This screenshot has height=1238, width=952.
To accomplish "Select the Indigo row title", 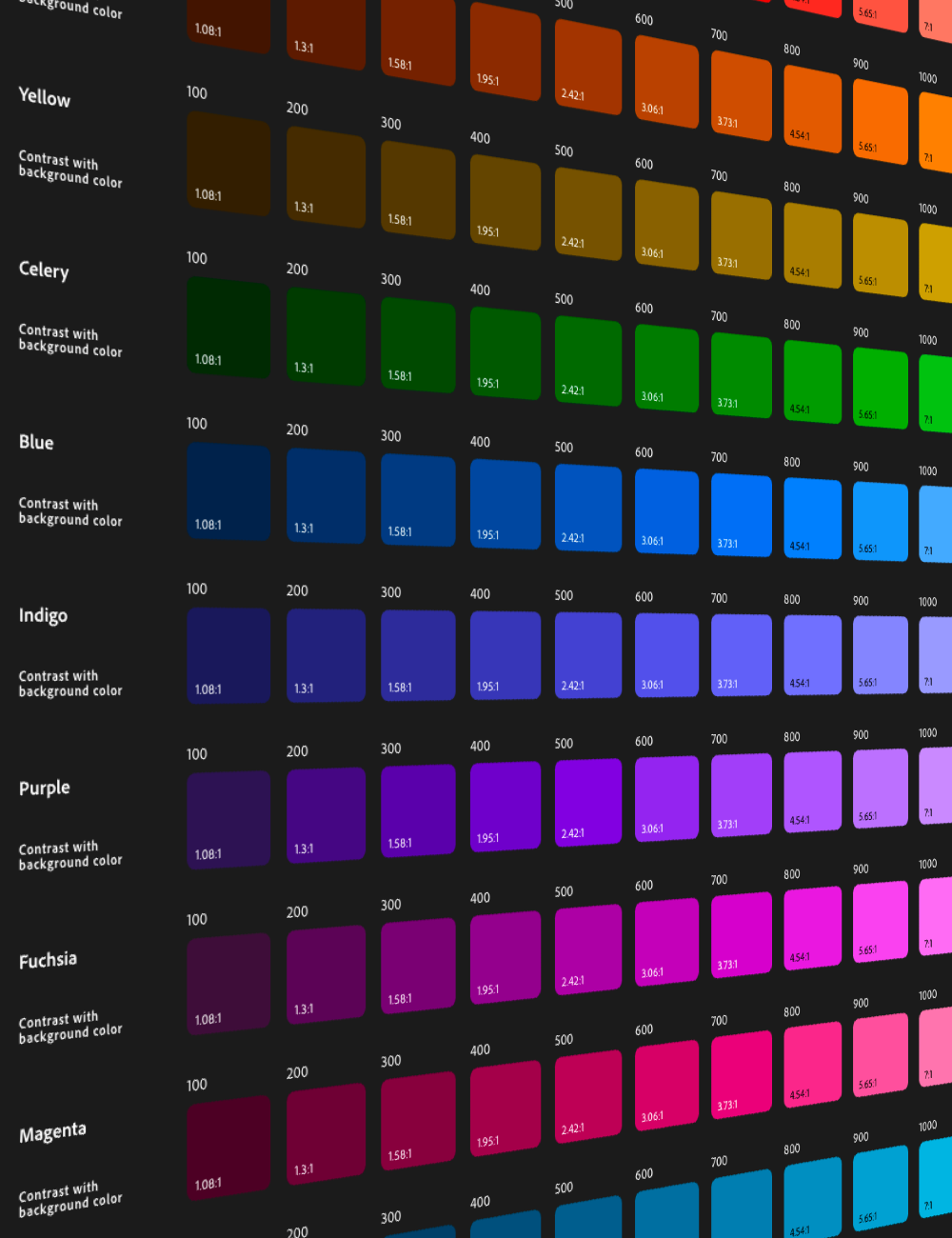I will coord(43,615).
